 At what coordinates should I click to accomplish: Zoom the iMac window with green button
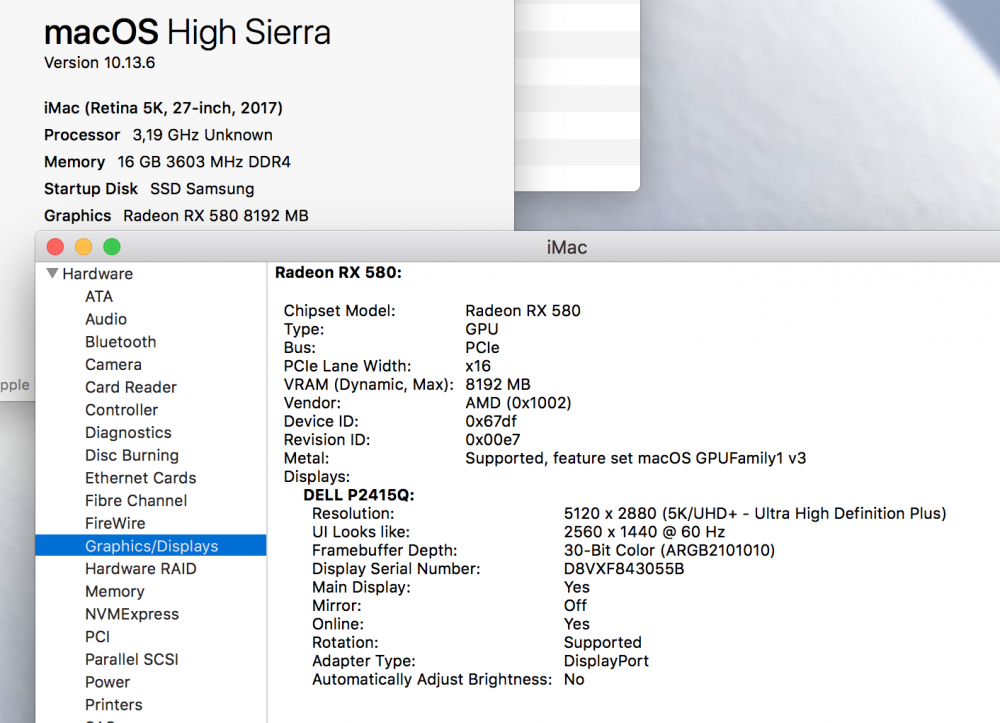point(112,247)
